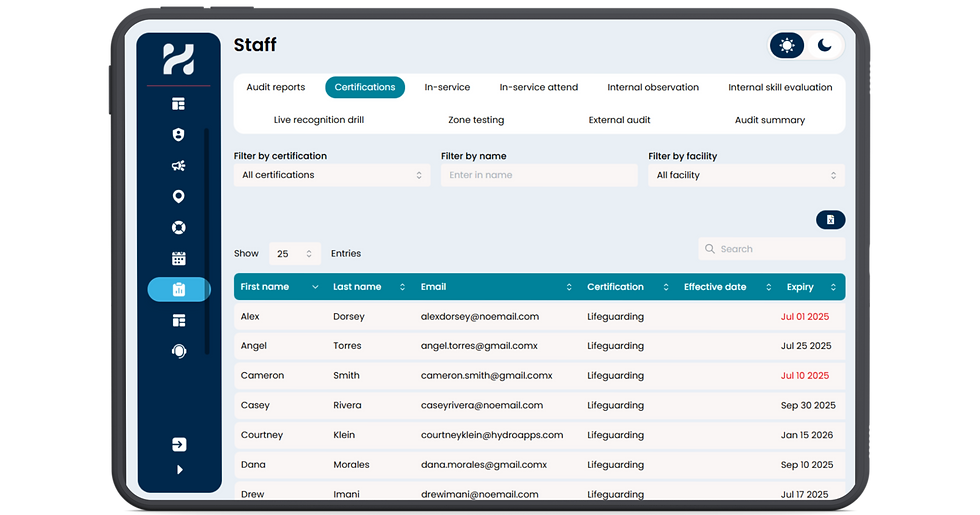Select alexdorsey@noemail.com email cell
The height and width of the screenshot is (515, 980).
(x=480, y=316)
